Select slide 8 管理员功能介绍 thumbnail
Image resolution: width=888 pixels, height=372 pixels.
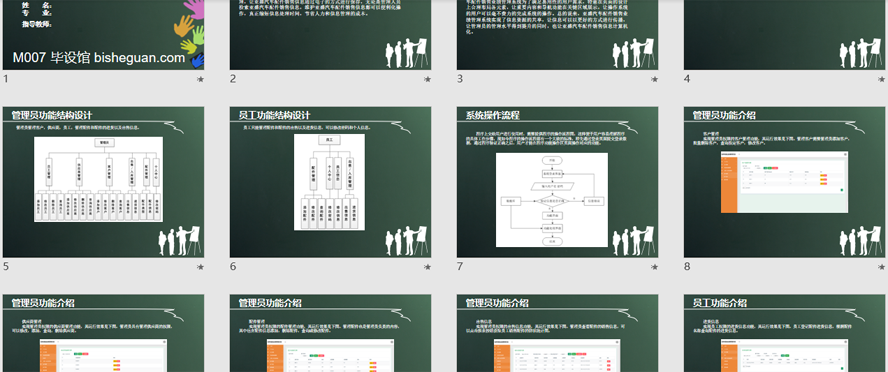point(785,182)
